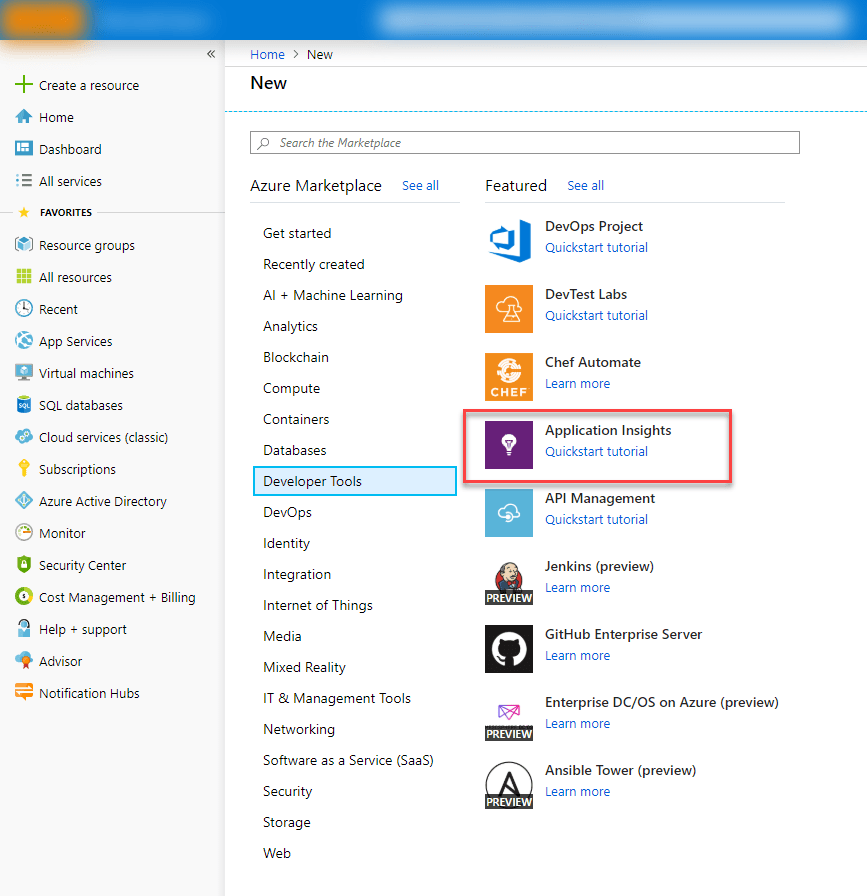Click the Monitor gauge icon
867x896 pixels.
click(x=23, y=533)
